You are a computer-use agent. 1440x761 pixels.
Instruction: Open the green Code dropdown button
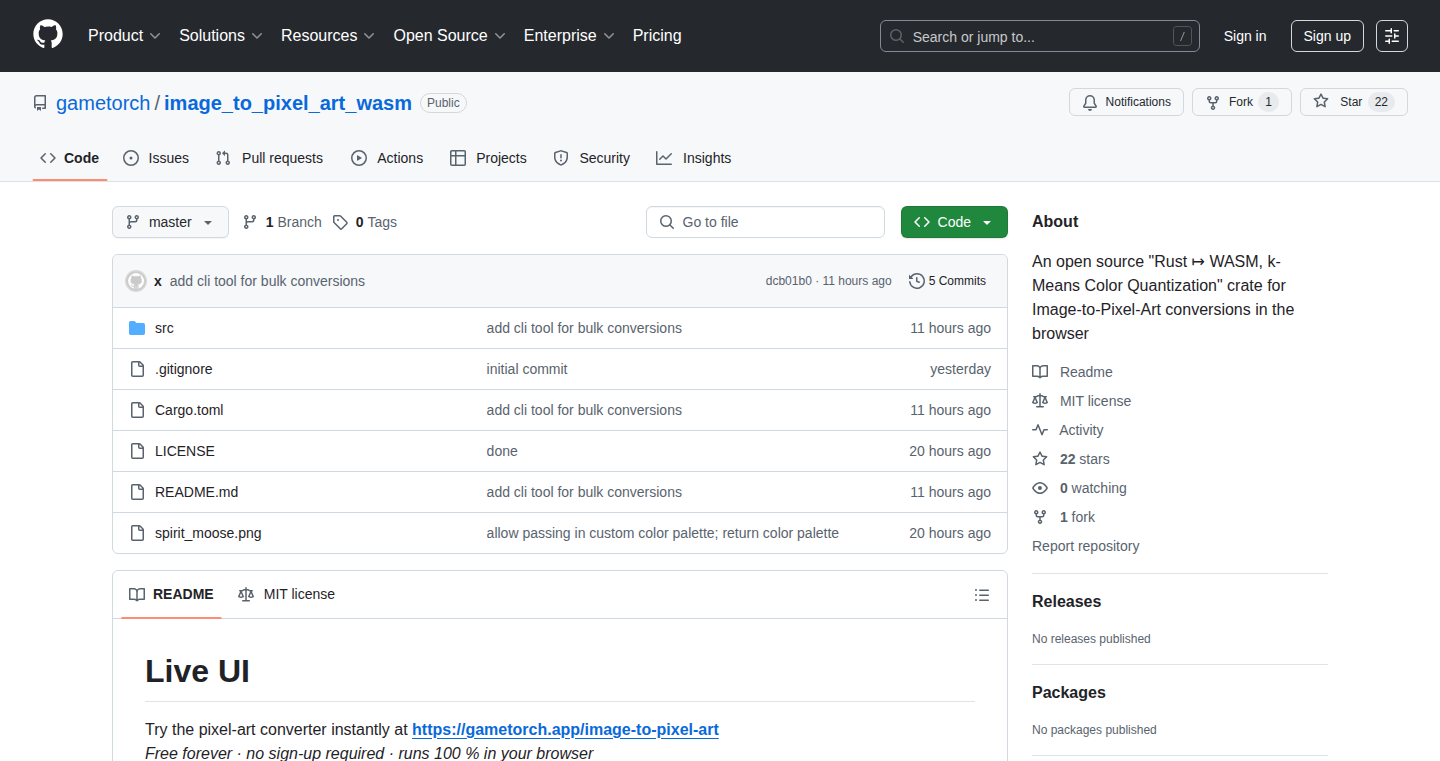click(x=954, y=222)
